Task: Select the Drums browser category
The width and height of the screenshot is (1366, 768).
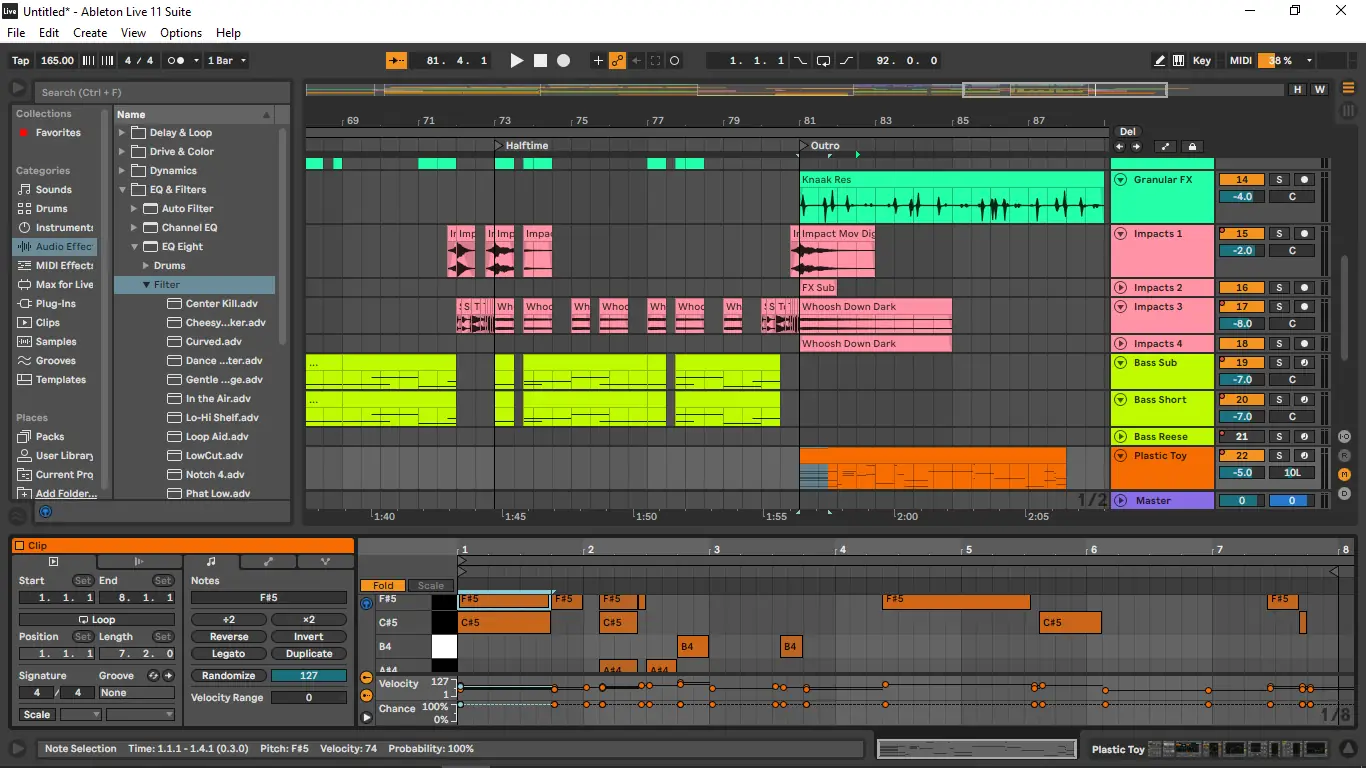Action: [51, 209]
